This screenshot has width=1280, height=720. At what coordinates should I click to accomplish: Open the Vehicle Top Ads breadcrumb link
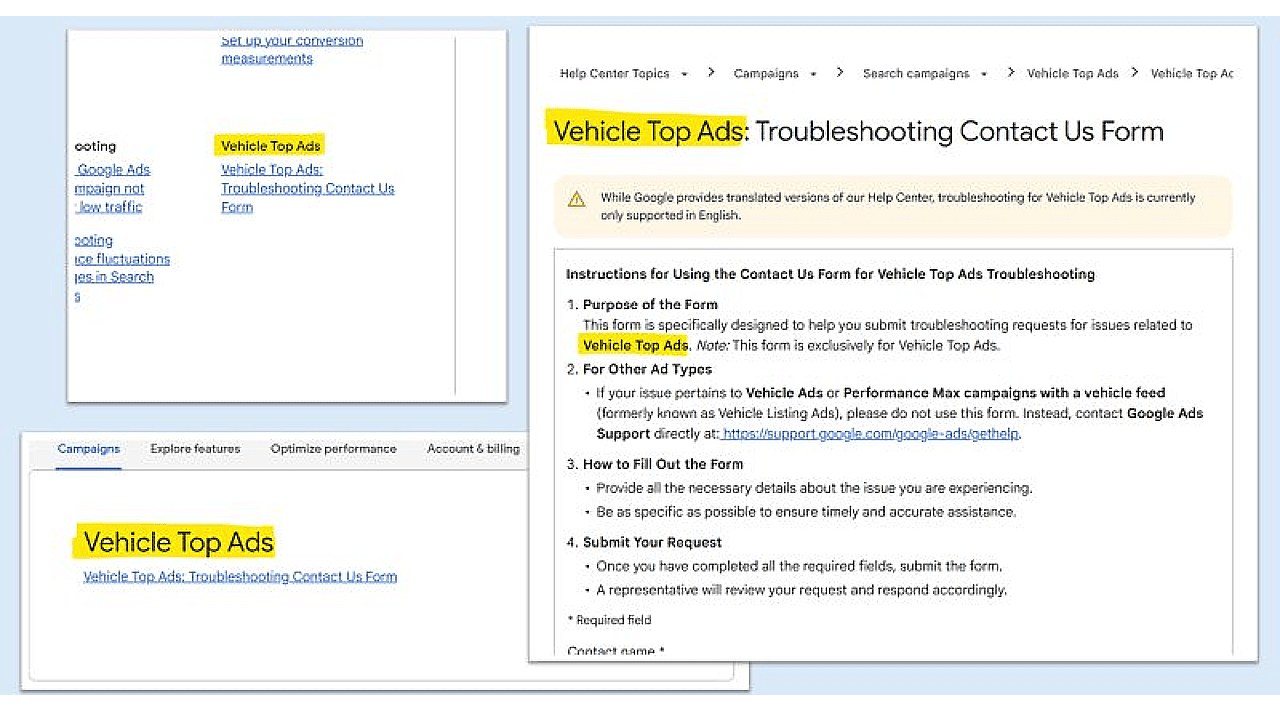tap(1072, 73)
